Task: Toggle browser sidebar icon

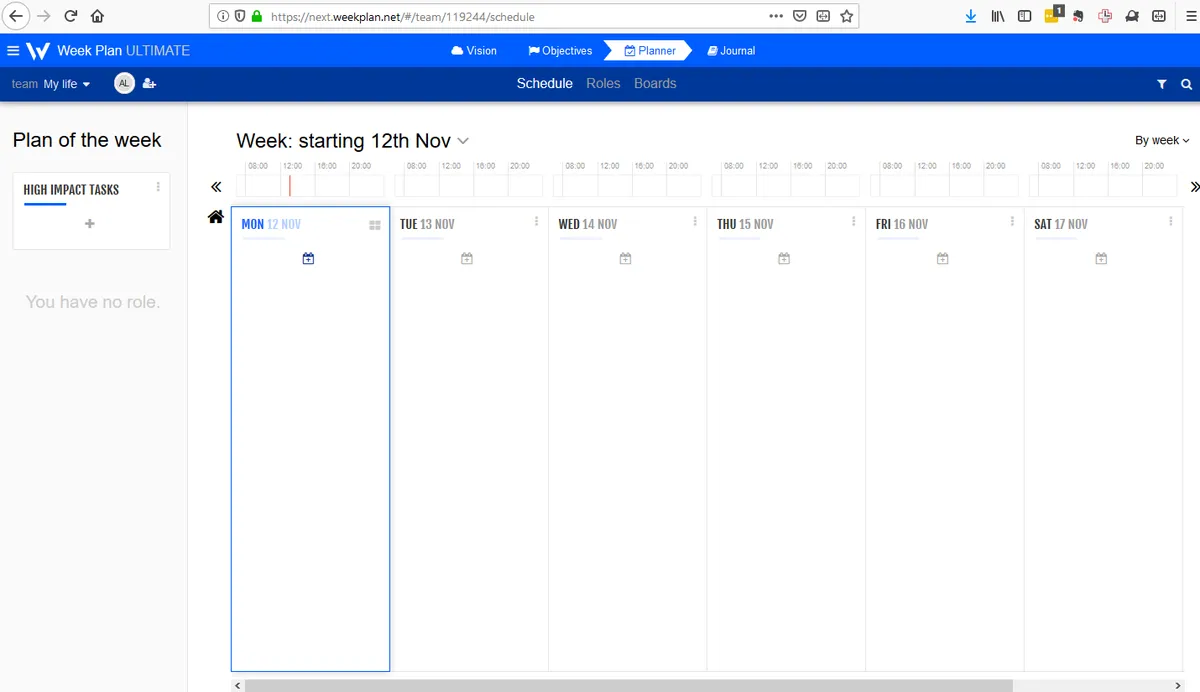Action: [x=1025, y=16]
